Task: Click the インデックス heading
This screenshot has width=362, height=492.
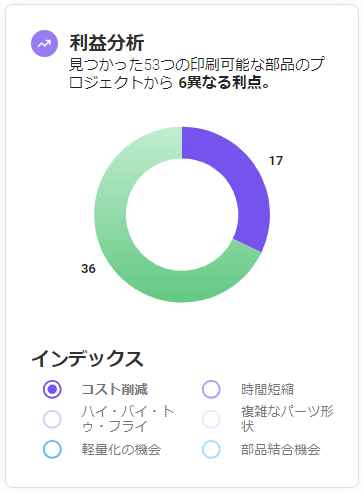Action: click(x=87, y=359)
